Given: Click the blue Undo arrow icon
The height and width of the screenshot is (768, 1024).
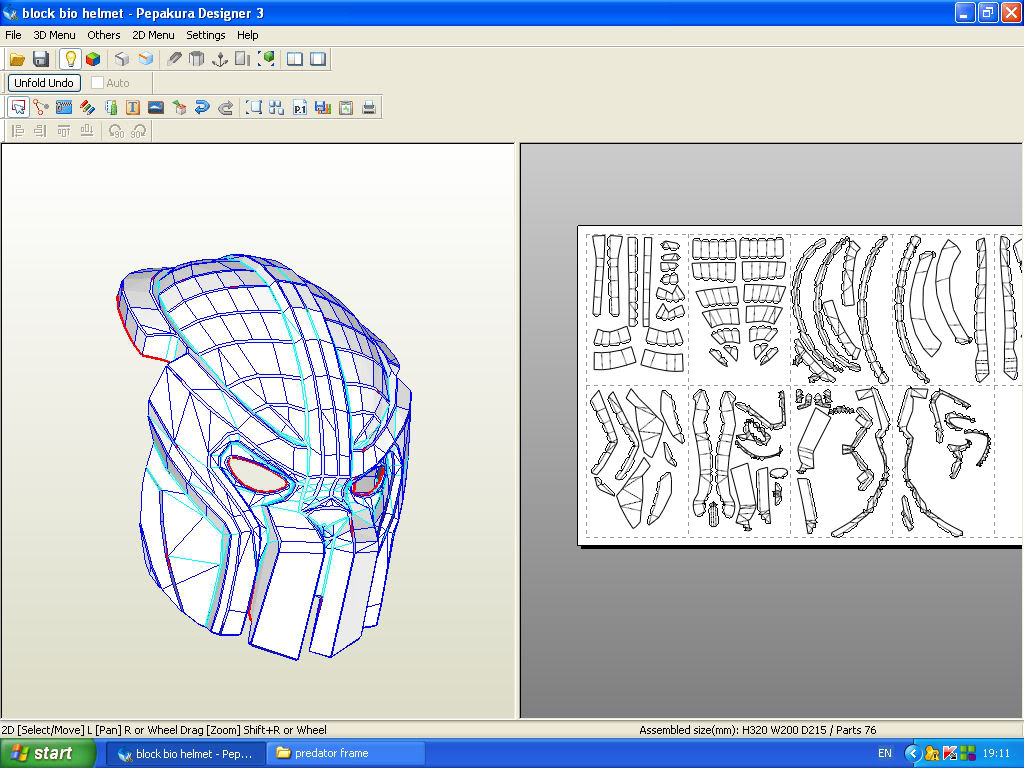Looking at the screenshot, I should pos(202,108).
